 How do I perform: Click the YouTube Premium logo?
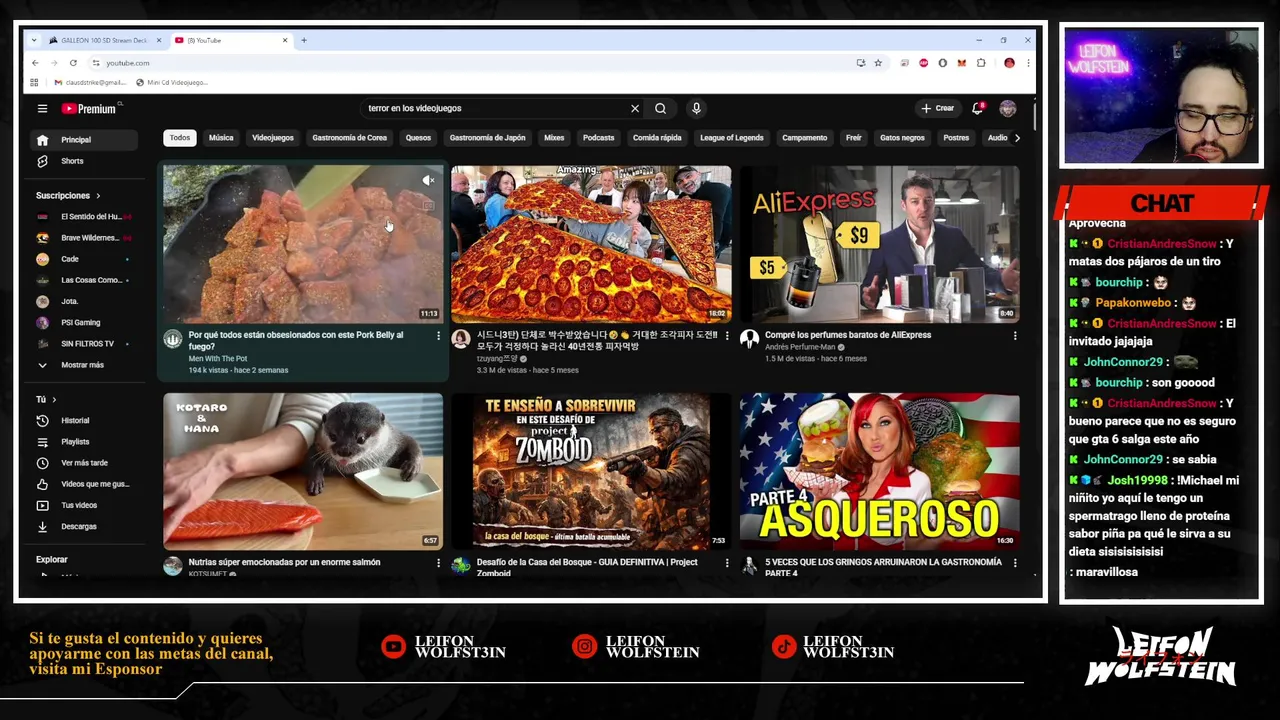tap(90, 108)
